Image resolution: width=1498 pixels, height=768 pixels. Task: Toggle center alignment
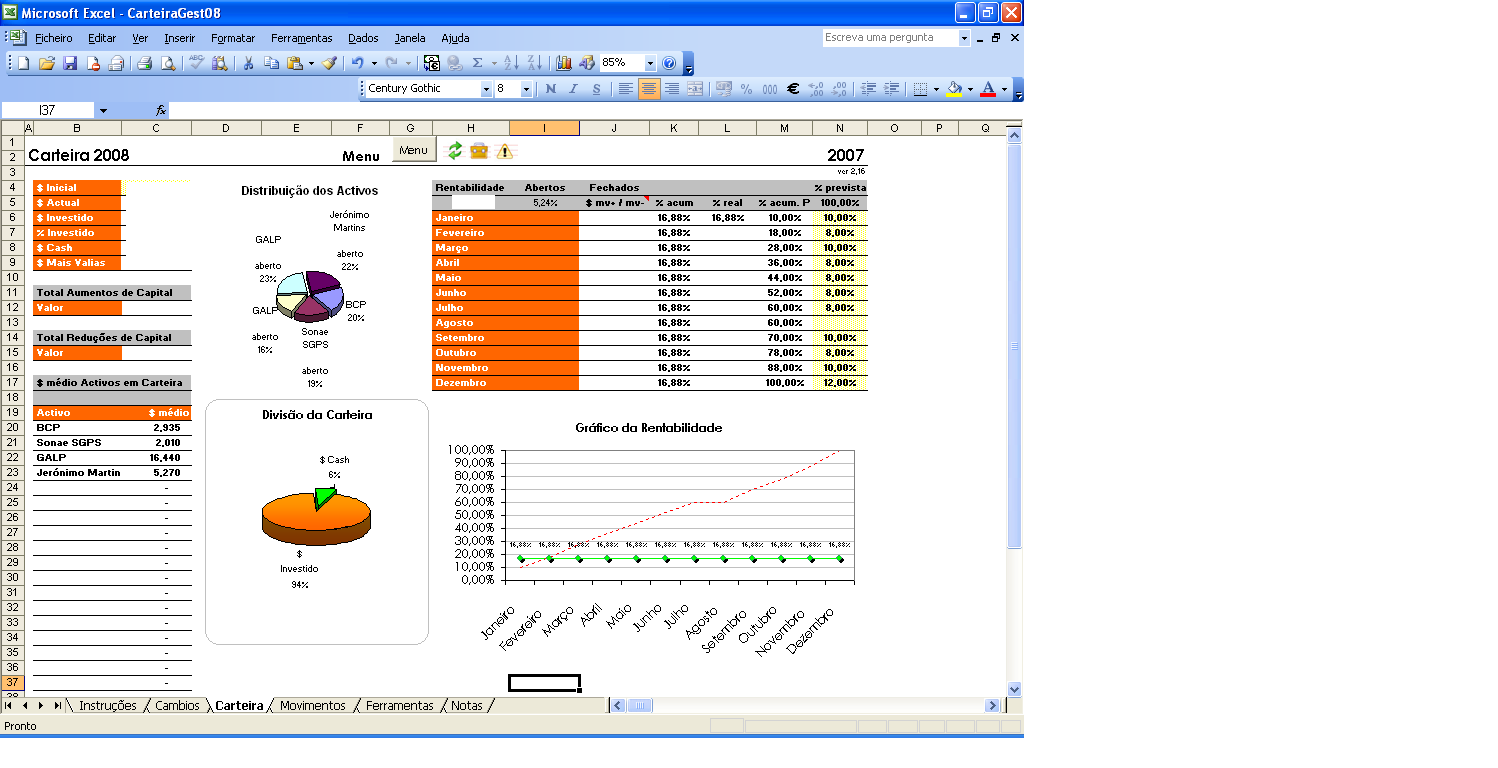pyautogui.click(x=649, y=89)
